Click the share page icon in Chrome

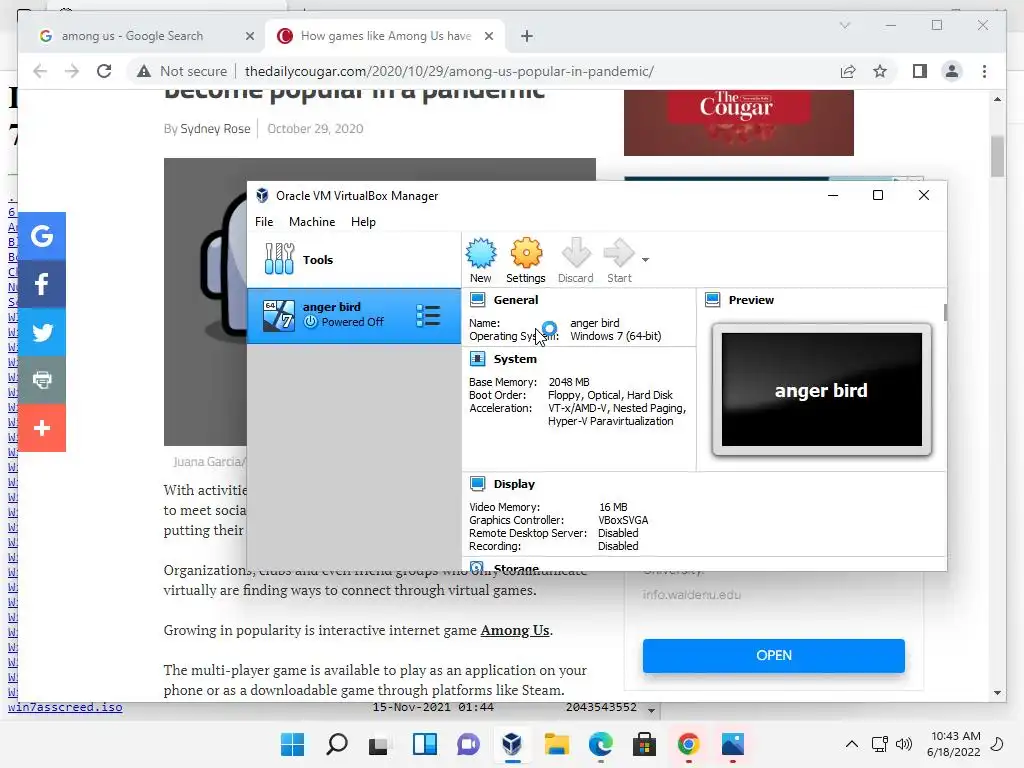coord(848,71)
